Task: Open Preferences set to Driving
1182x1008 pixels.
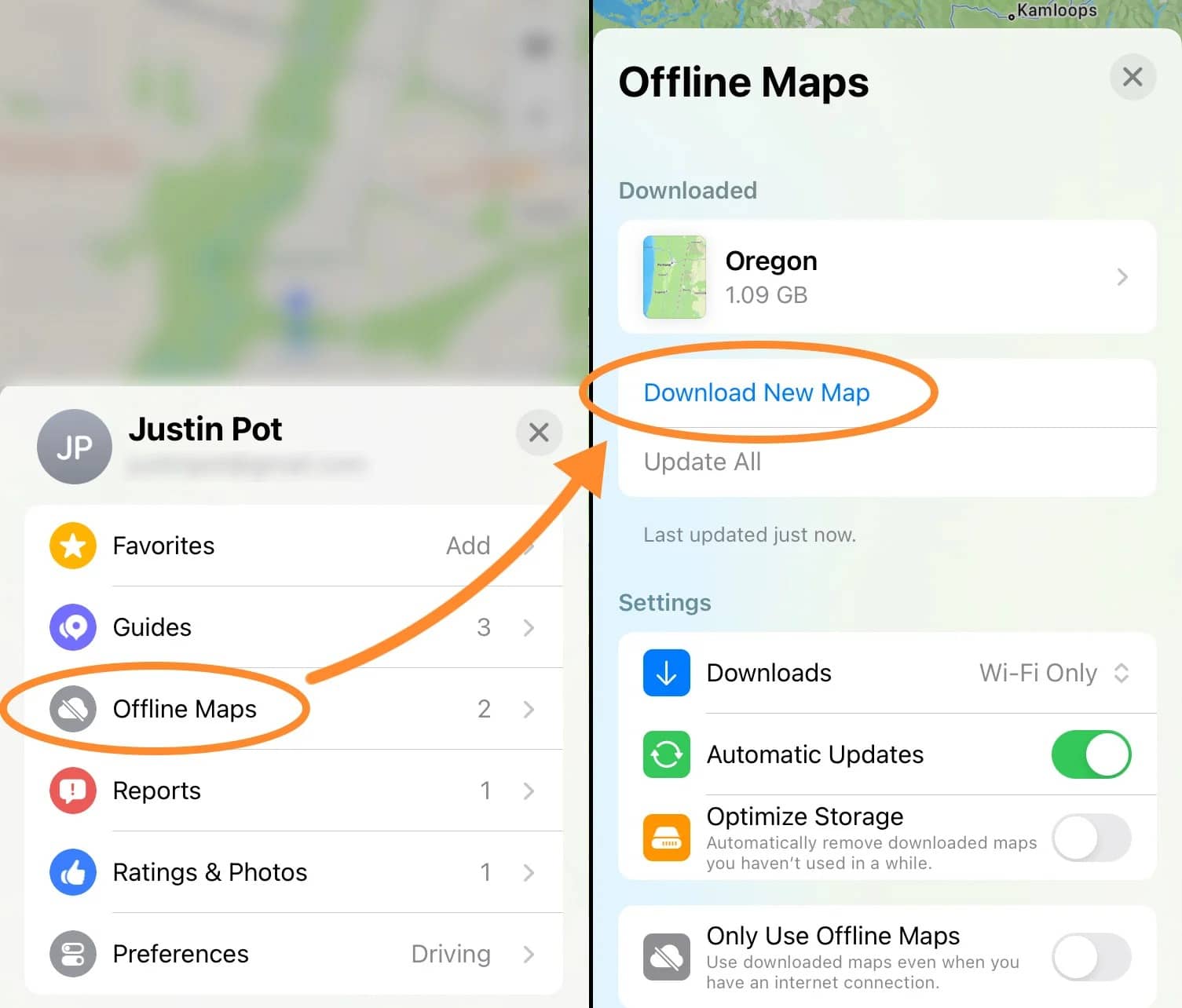Action: [294, 954]
